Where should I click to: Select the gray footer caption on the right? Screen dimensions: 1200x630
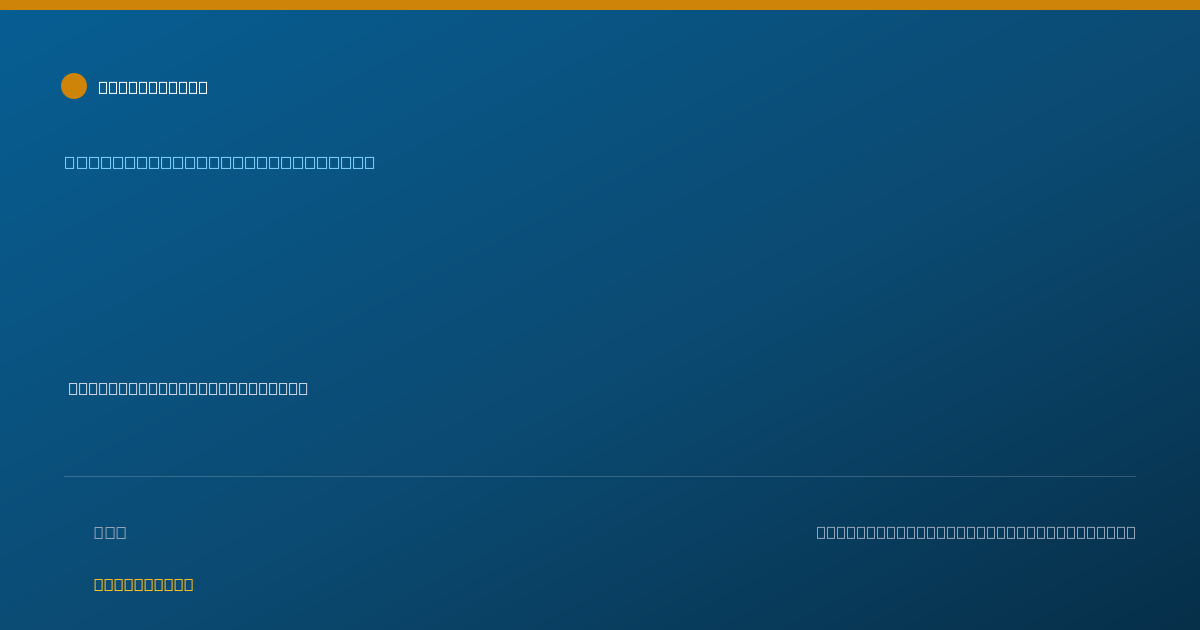pos(976,532)
